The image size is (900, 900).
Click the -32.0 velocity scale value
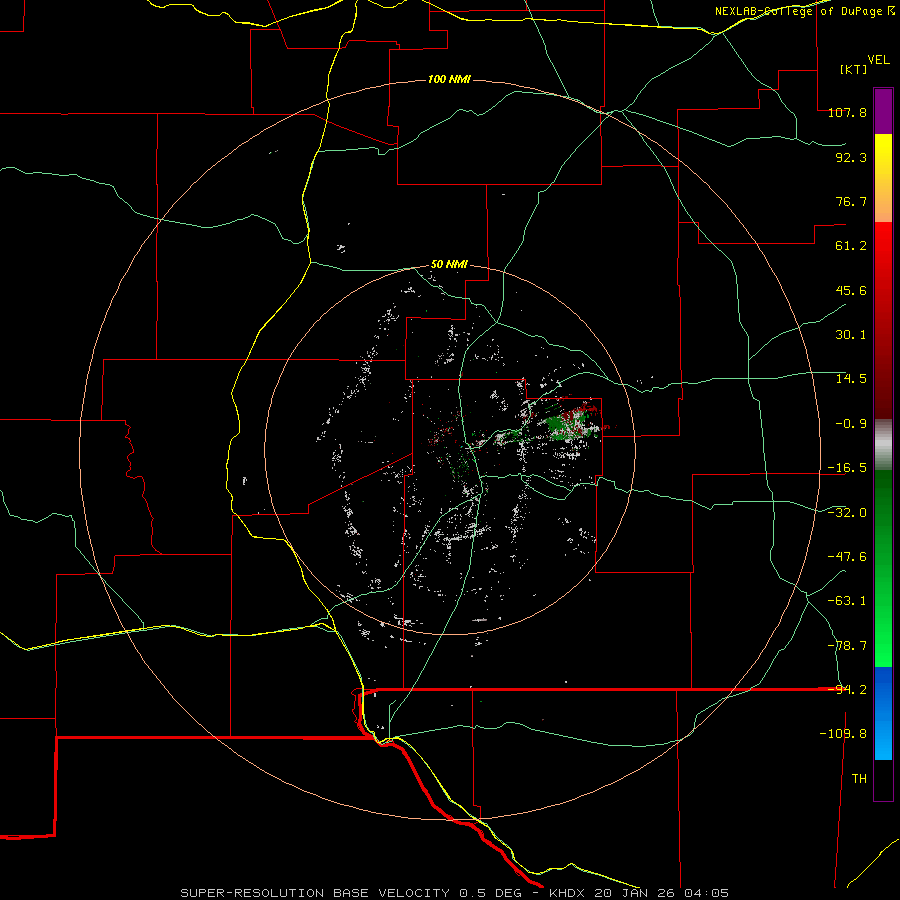click(x=847, y=513)
